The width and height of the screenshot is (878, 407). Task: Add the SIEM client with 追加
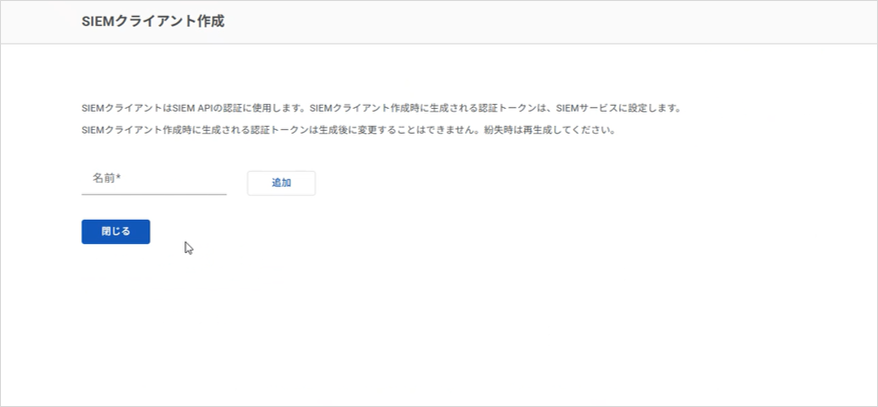[281, 183]
